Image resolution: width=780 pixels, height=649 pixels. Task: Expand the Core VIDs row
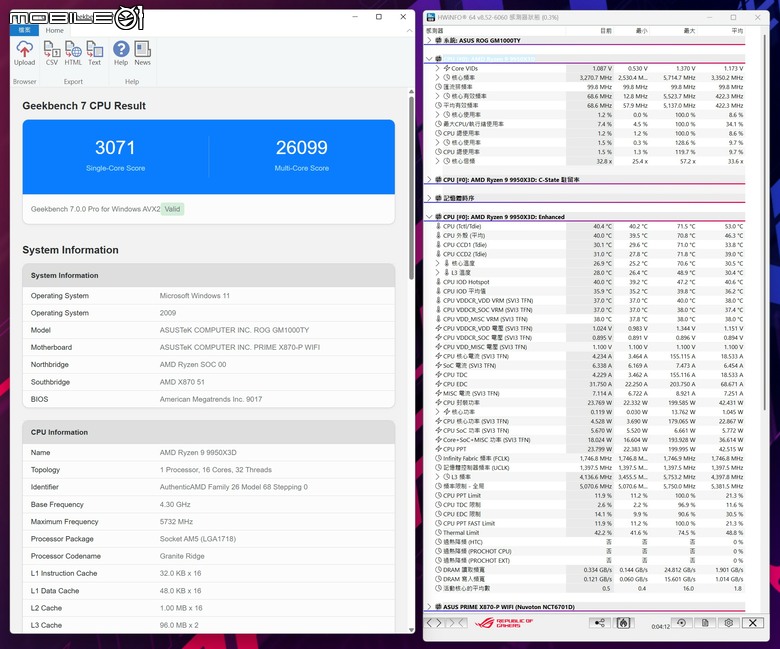(x=438, y=68)
